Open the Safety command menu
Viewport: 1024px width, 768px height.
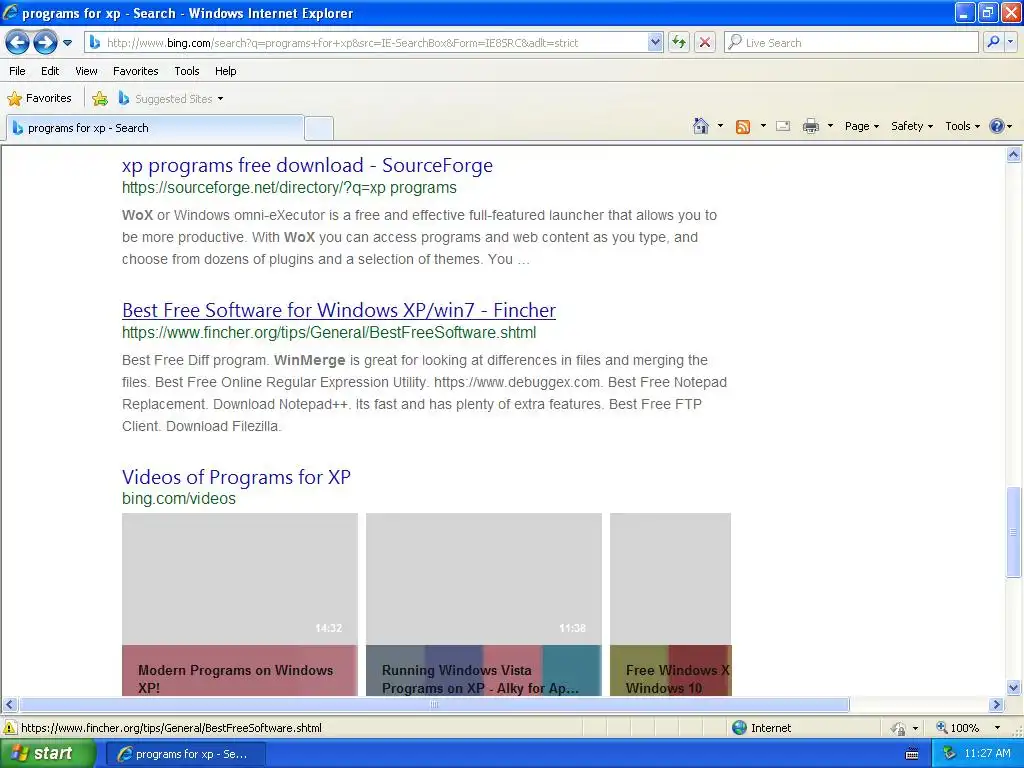(x=912, y=126)
